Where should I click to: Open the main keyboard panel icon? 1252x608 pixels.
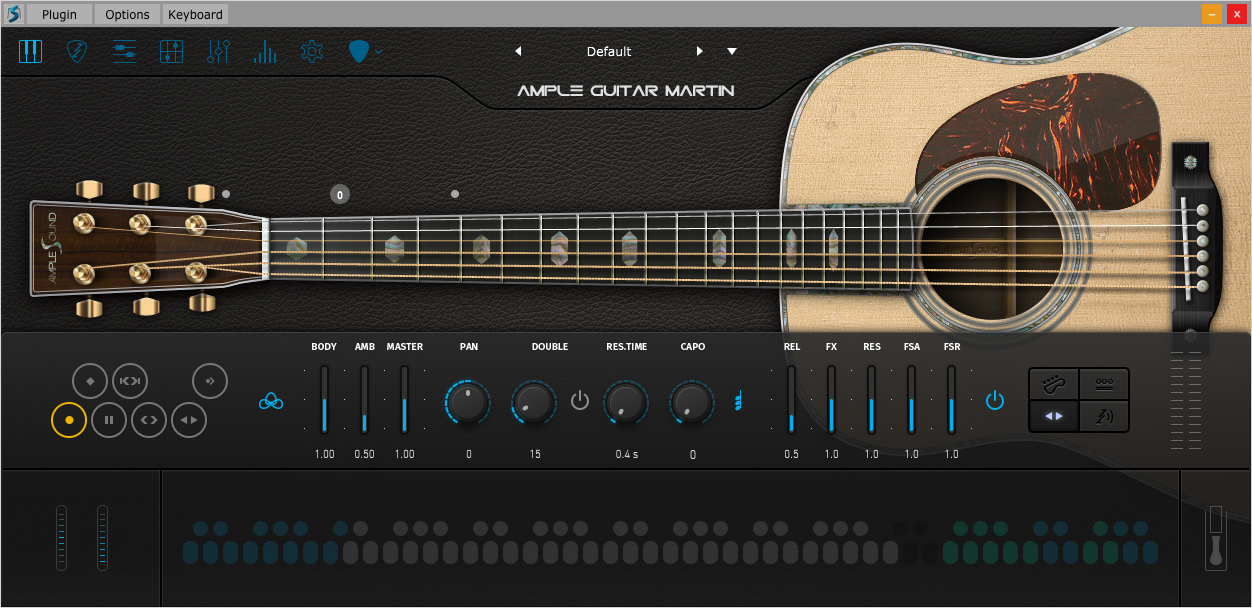click(x=30, y=51)
